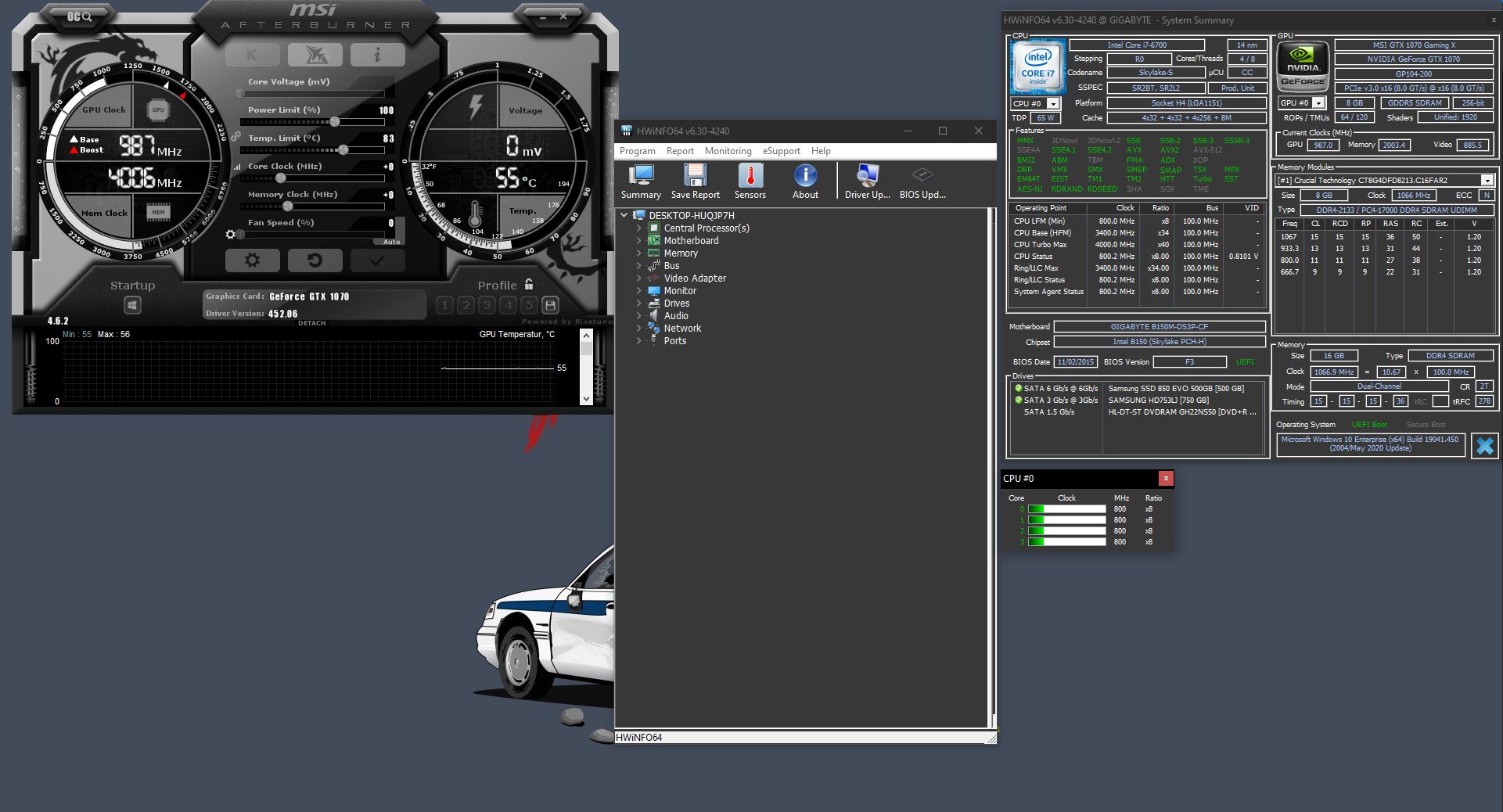Maximize the HWiNFO main window
The height and width of the screenshot is (812, 1503).
(x=942, y=131)
